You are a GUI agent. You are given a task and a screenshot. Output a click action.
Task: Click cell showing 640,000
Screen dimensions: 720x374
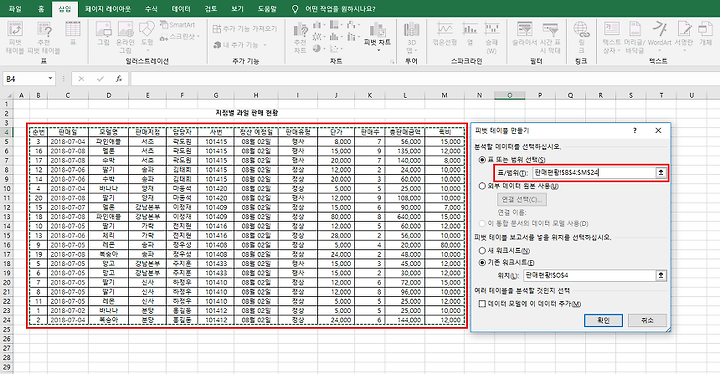point(405,216)
